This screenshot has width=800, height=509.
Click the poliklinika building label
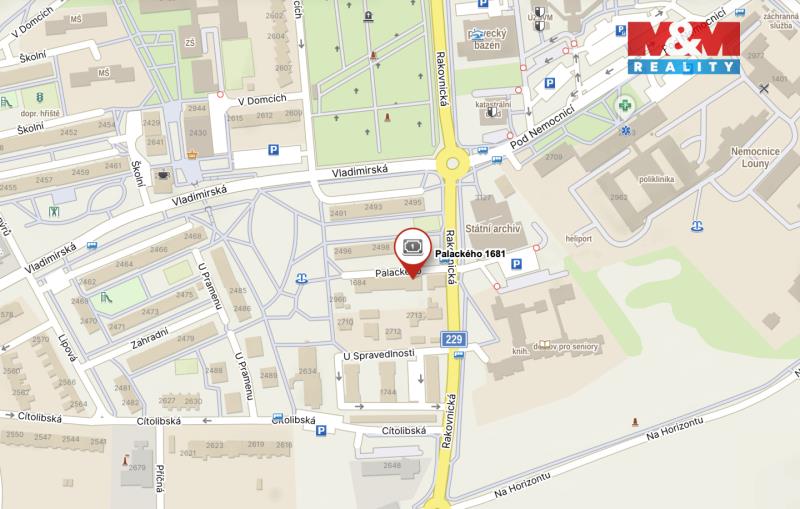(x=657, y=180)
